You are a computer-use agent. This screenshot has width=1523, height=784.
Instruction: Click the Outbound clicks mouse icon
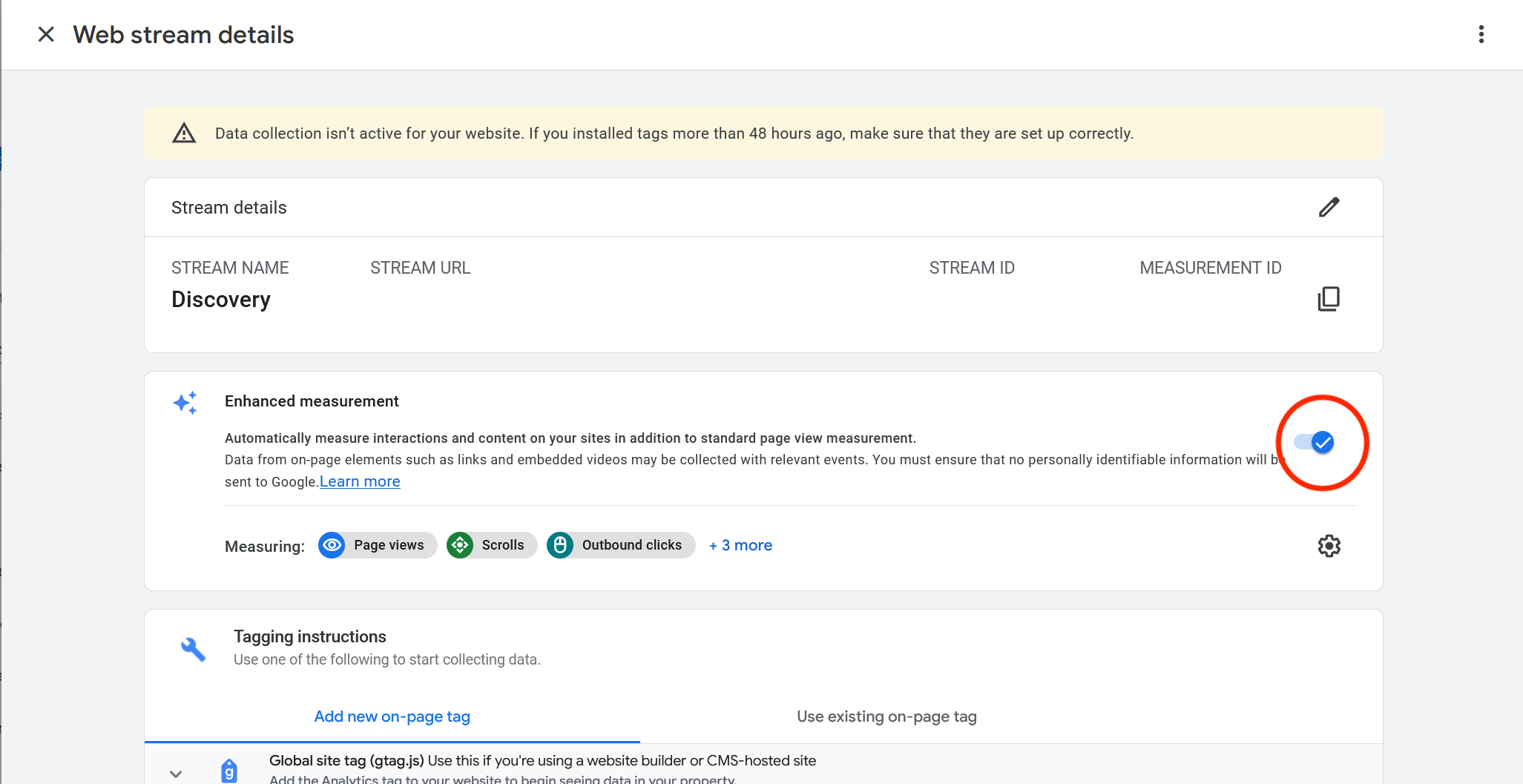click(x=560, y=545)
